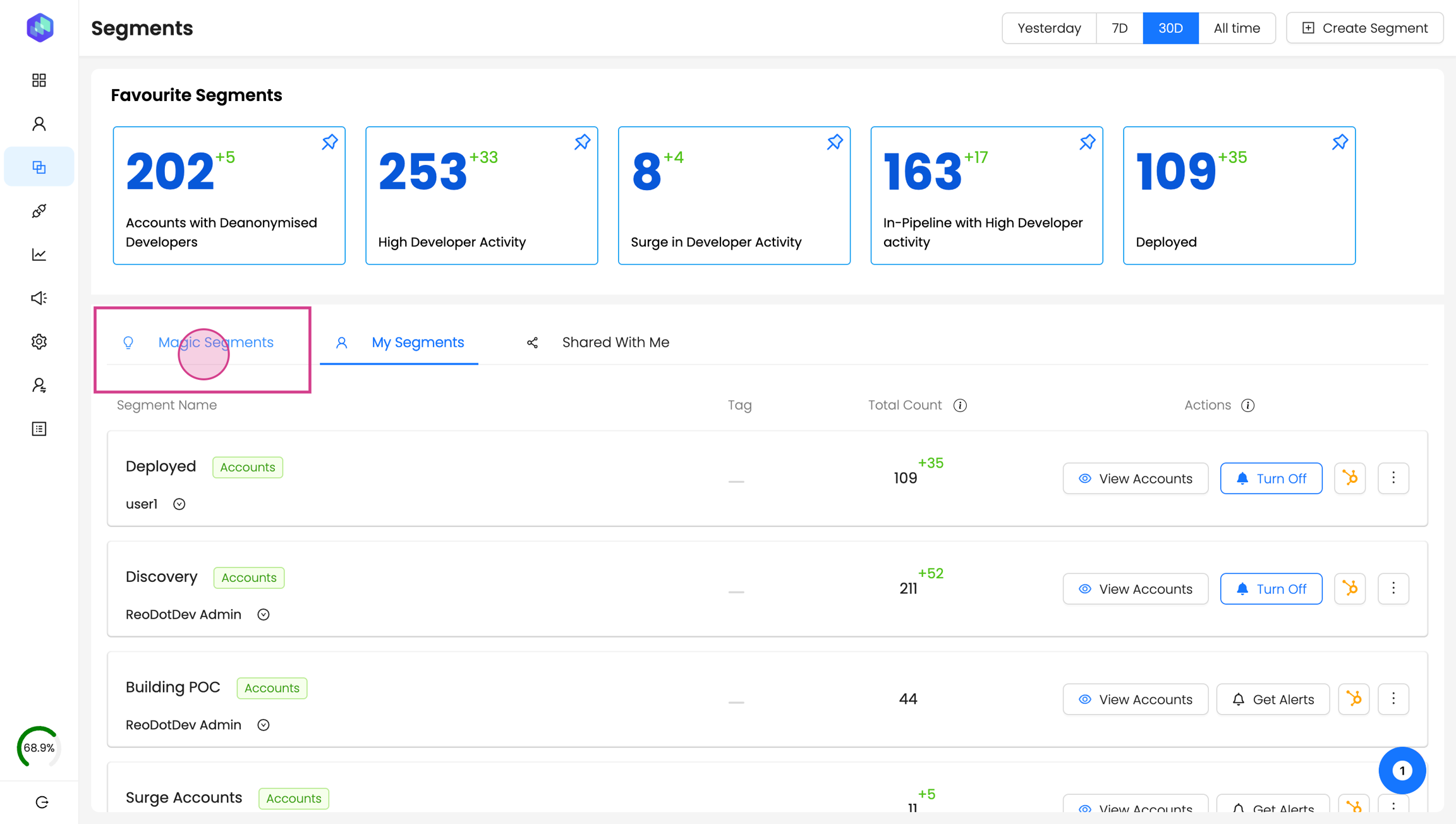Enable Get Alerts for Building POC

click(x=1273, y=700)
